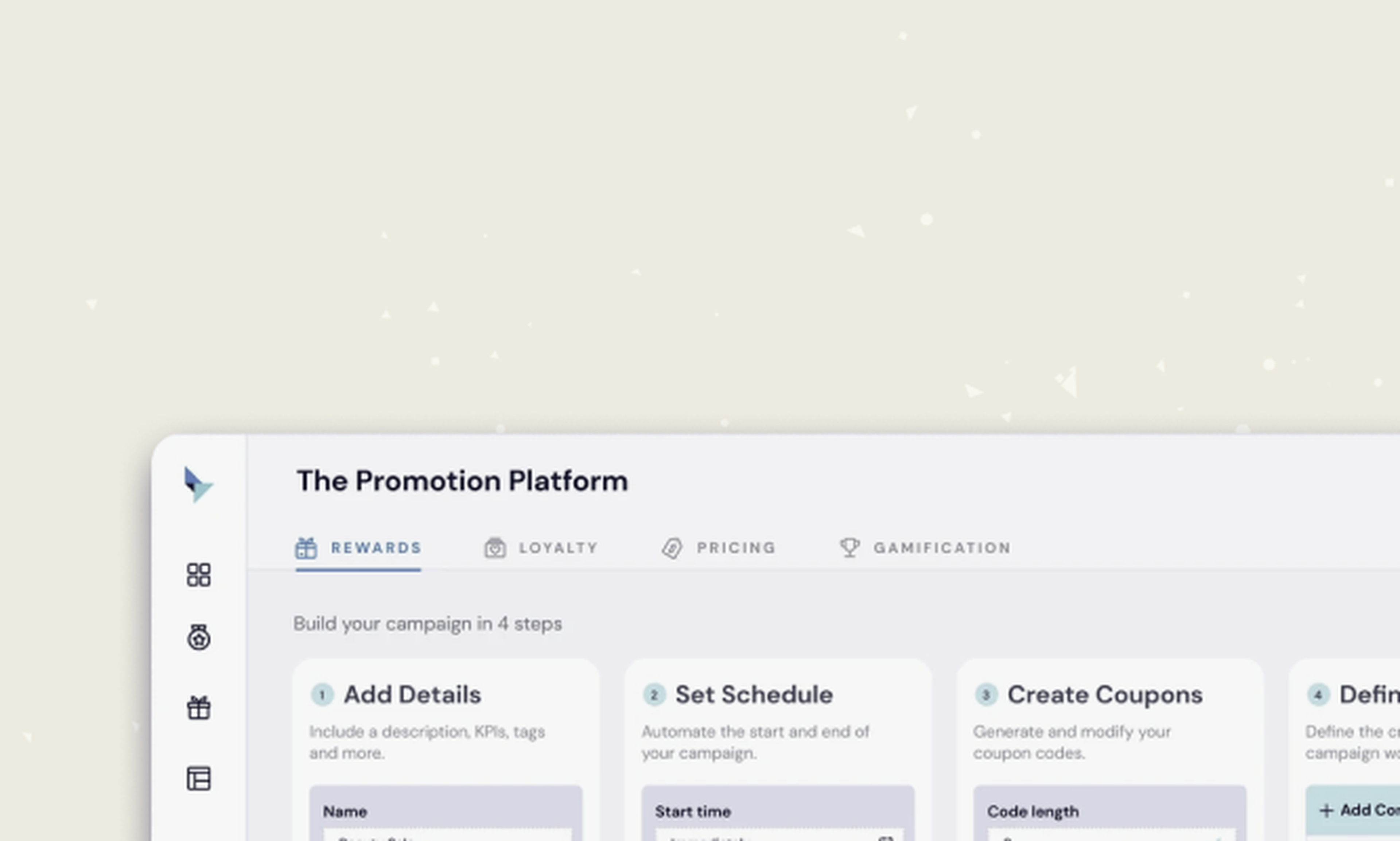Click the step 4 number badge
The image size is (1400, 841).
click(1318, 695)
